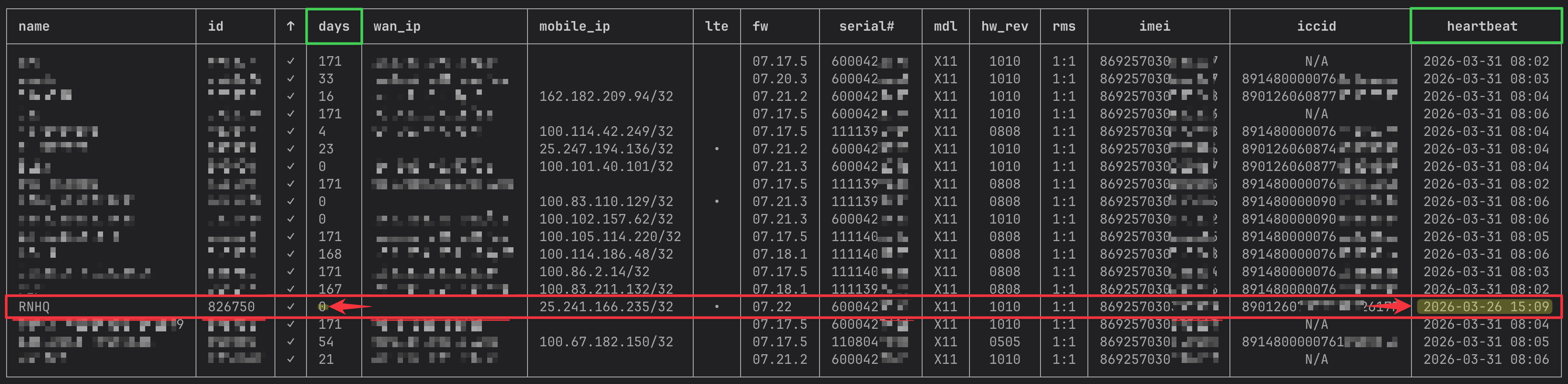Select mobile IP 100.67.182.150/32
Screen dimensions: 1568x384
coord(606,342)
